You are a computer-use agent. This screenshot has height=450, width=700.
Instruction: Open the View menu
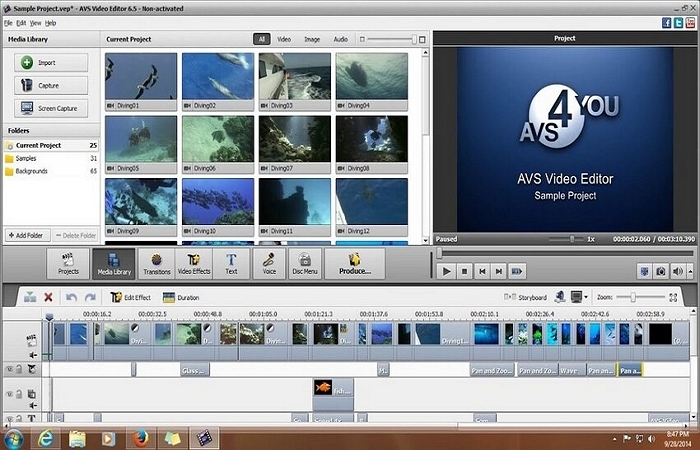pos(36,23)
